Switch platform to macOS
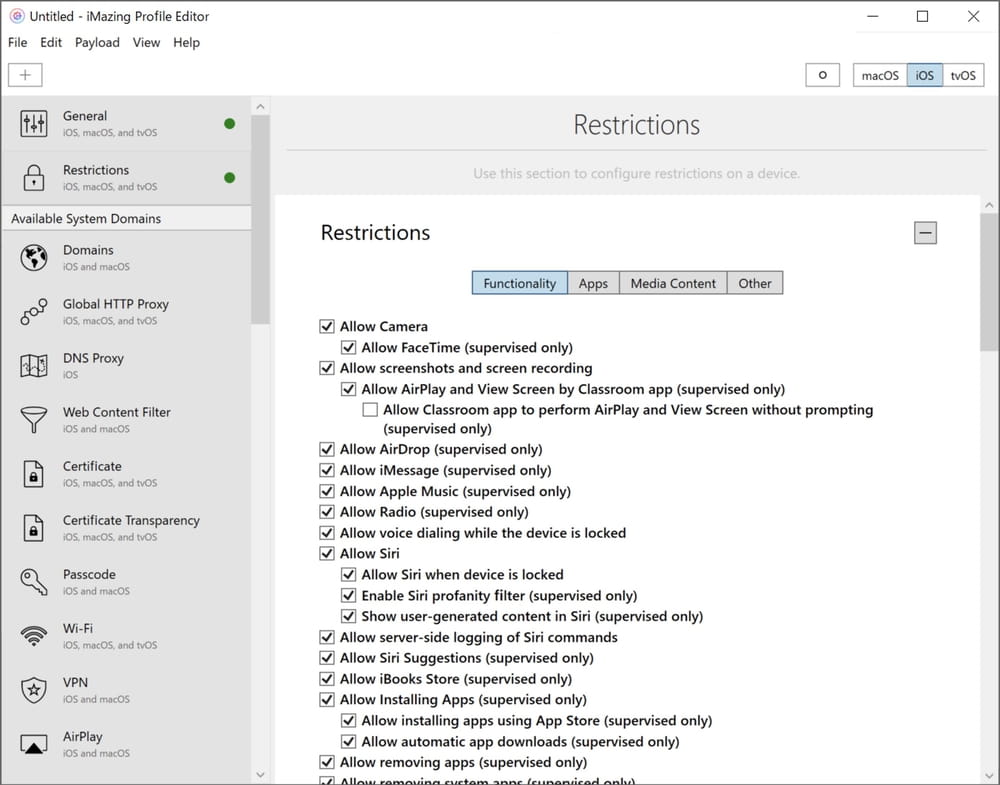1000x785 pixels. pyautogui.click(x=880, y=75)
